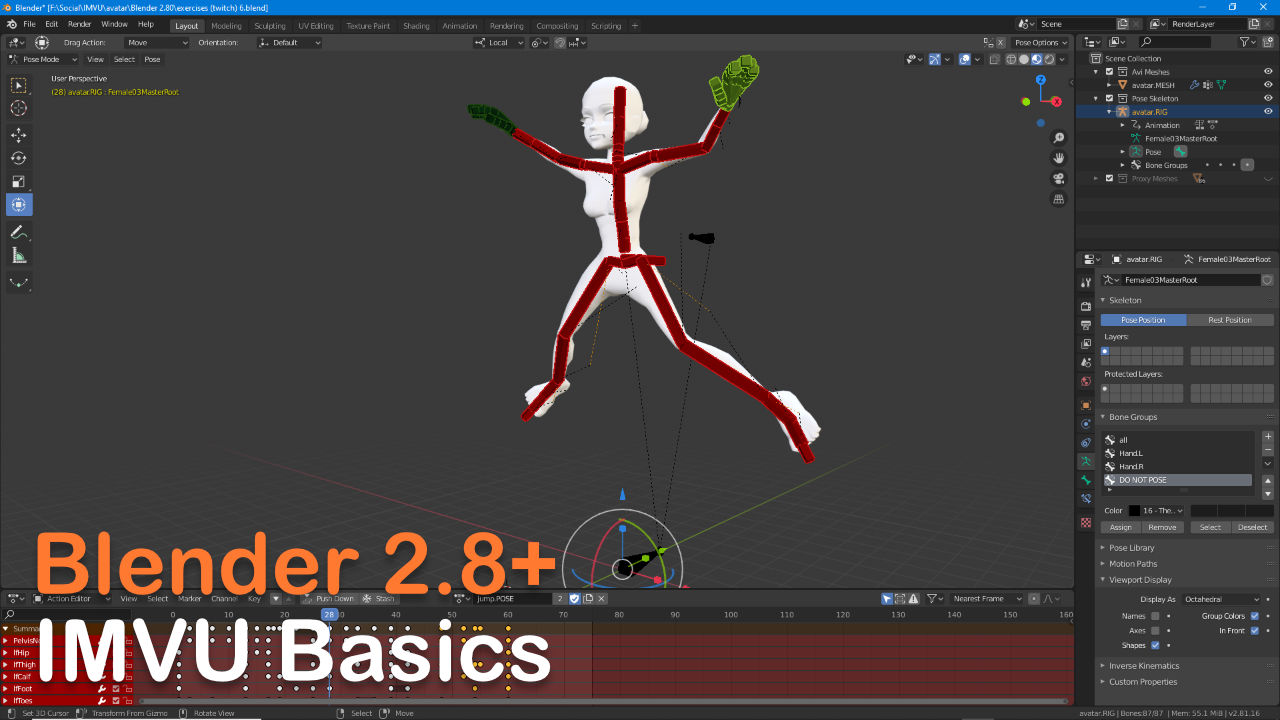
Task: Hide Avi Meshes collection in viewport
Action: point(1268,72)
